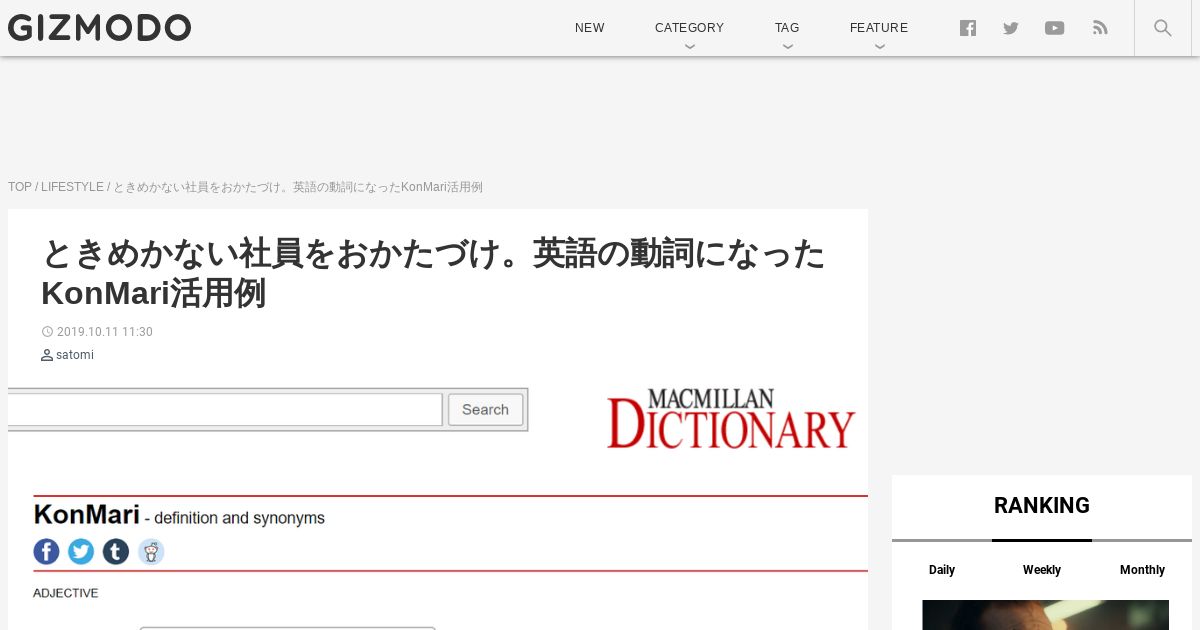Click the article headline text
The width and height of the screenshot is (1200, 630).
pyautogui.click(x=433, y=273)
